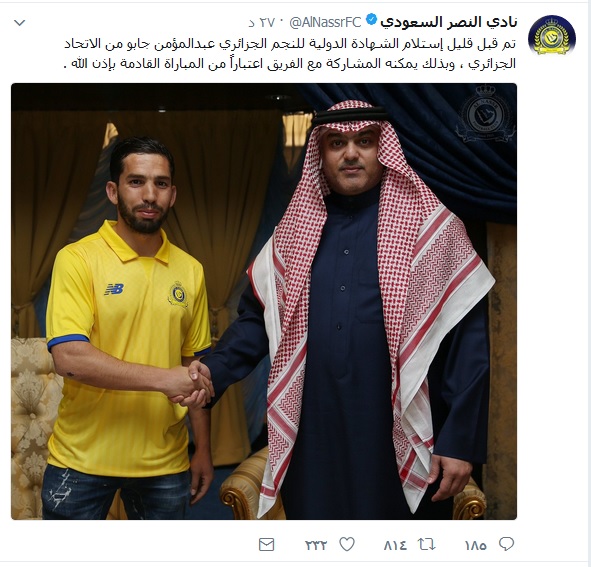The width and height of the screenshot is (591, 567).
Task: Retweet this Al Nassr post
Action: tap(426, 544)
